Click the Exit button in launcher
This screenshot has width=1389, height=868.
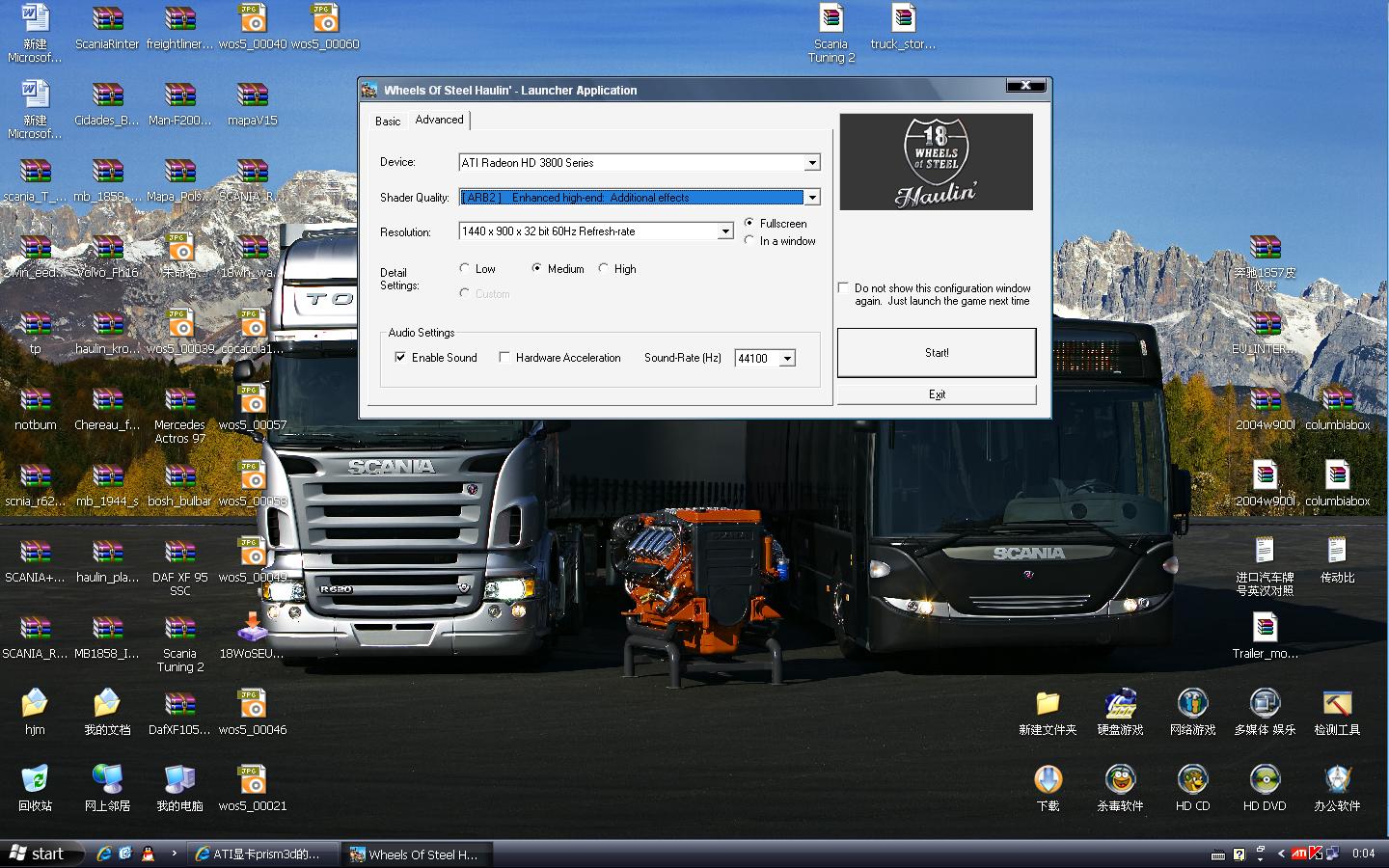[937, 394]
